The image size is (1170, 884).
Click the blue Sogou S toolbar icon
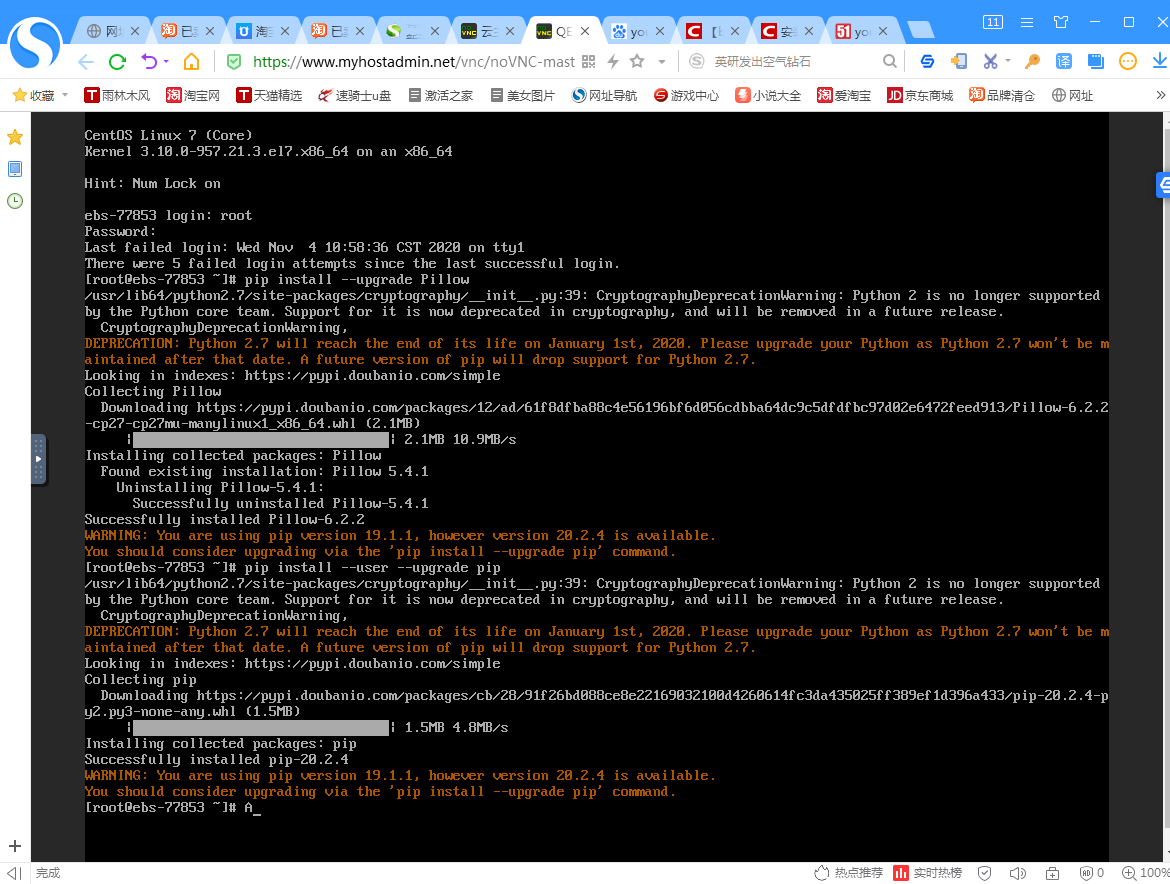[927, 61]
